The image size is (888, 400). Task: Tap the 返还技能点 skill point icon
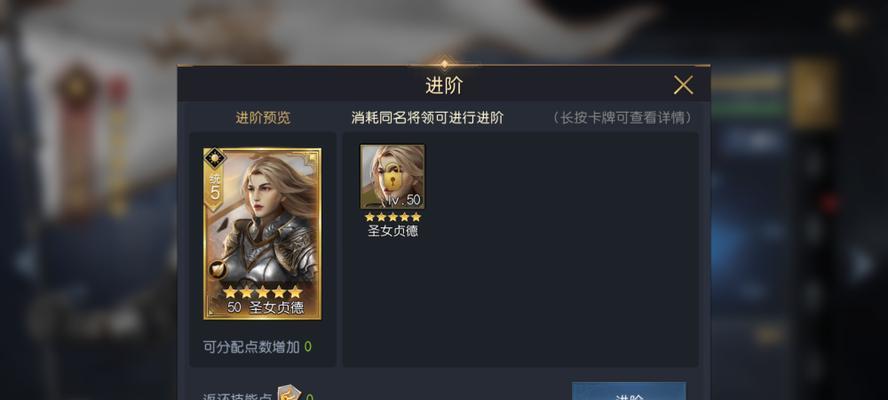pos(289,394)
